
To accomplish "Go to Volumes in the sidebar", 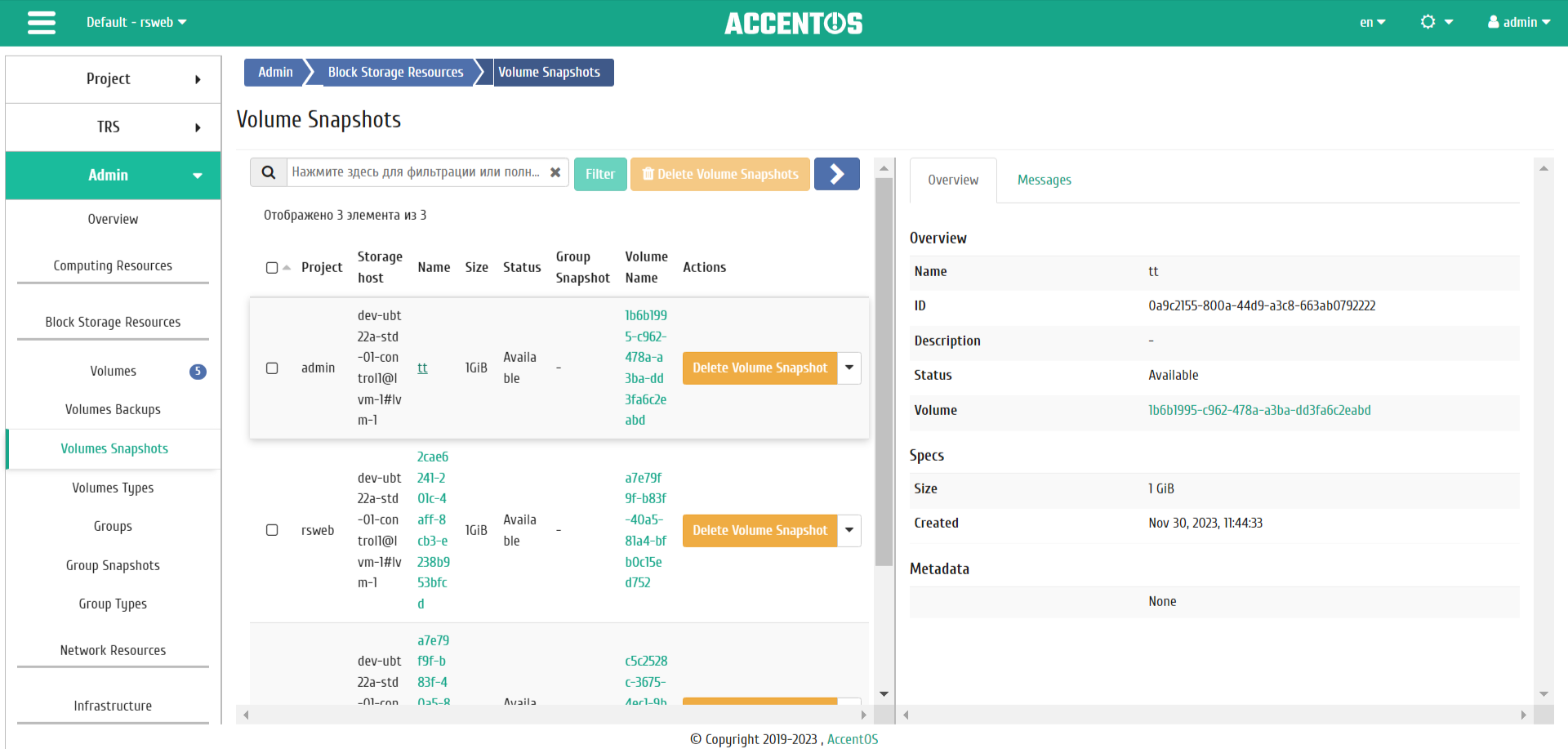I will (114, 371).
